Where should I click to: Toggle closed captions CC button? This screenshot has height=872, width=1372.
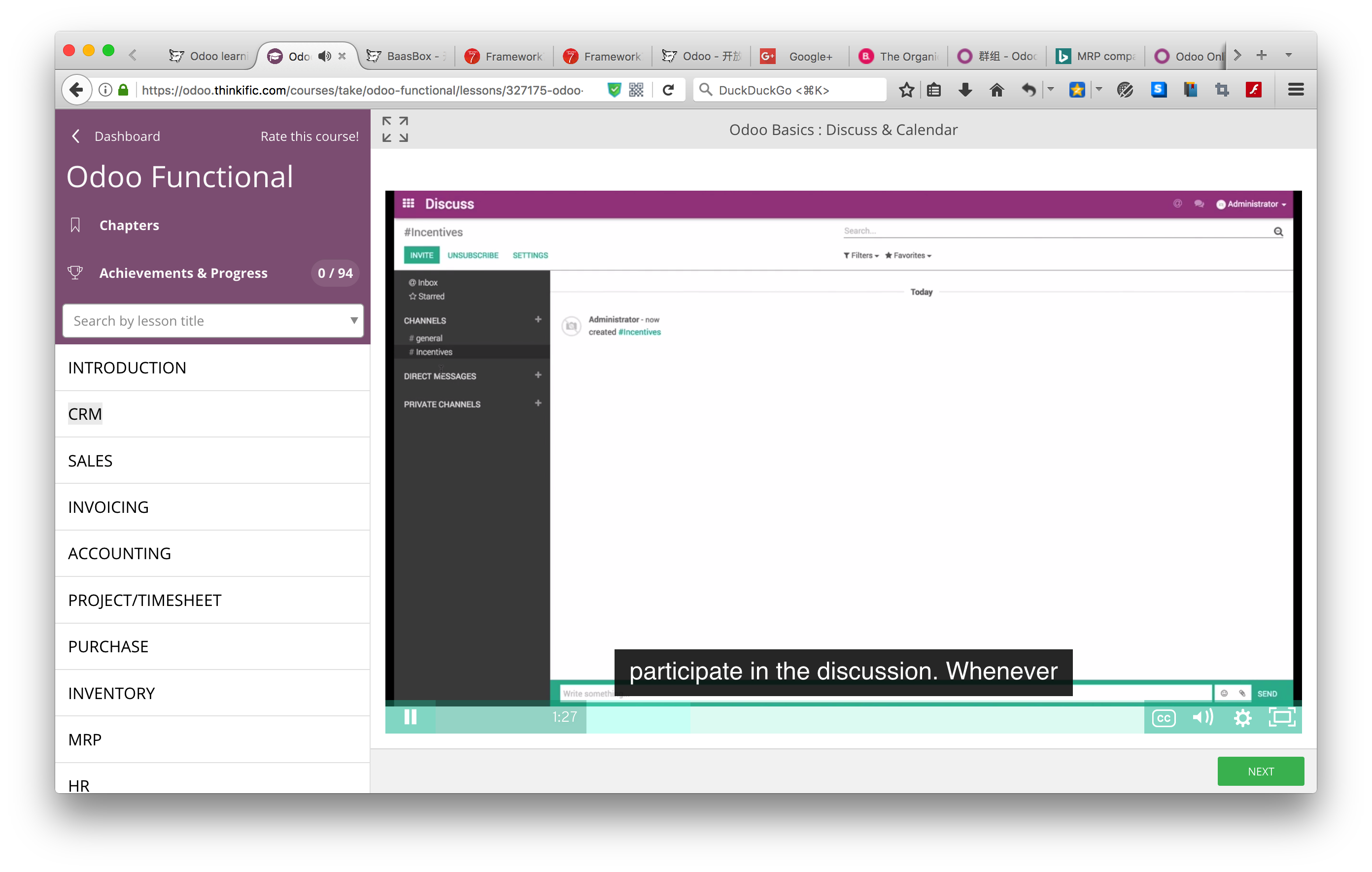pyautogui.click(x=1163, y=718)
